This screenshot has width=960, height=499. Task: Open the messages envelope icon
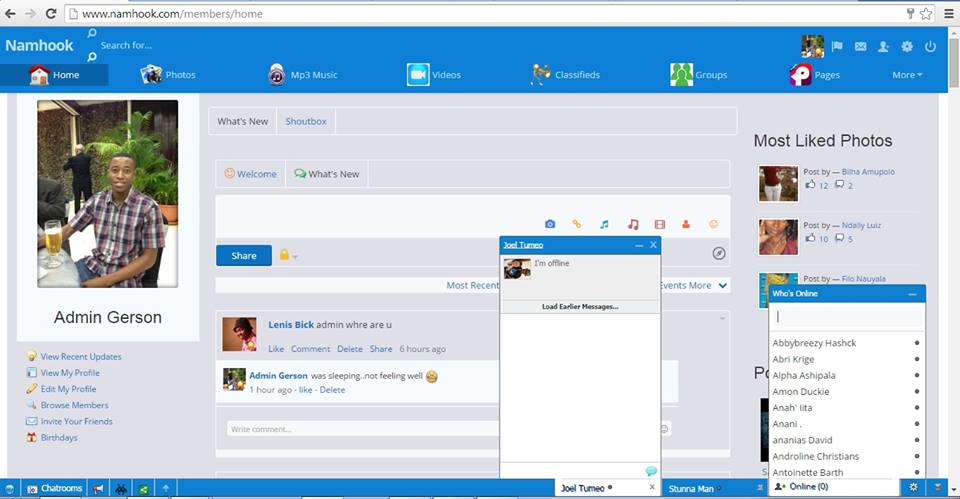click(x=860, y=46)
